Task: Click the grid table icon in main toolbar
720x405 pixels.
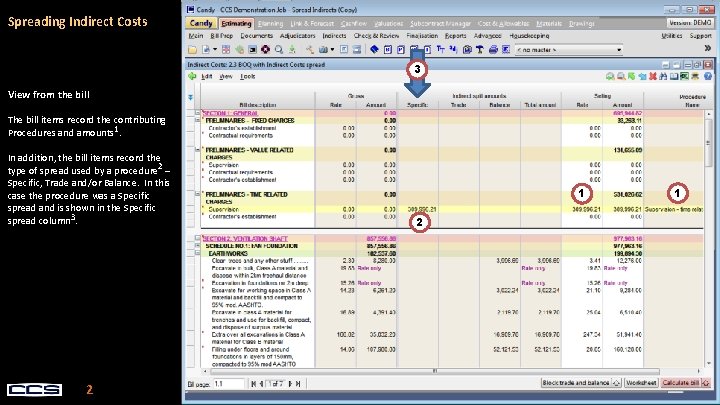Action: pos(226,50)
